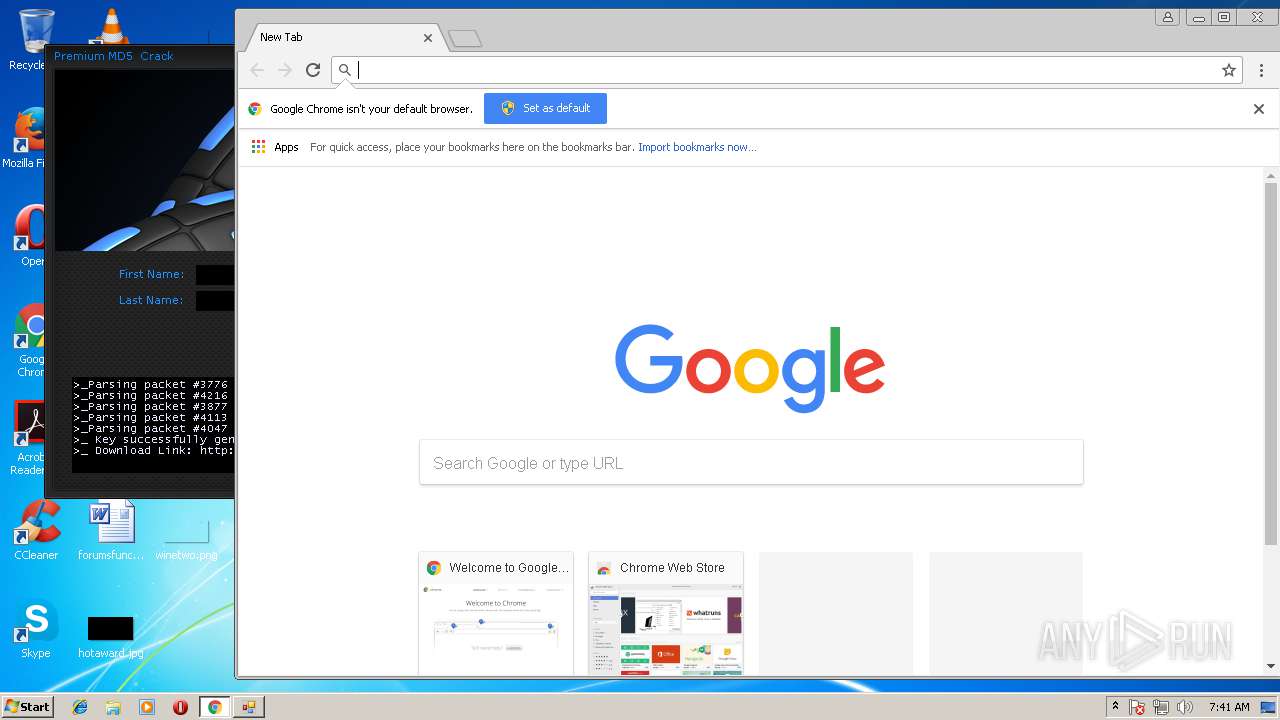
Task: Open the network tray icon
Action: [1161, 707]
